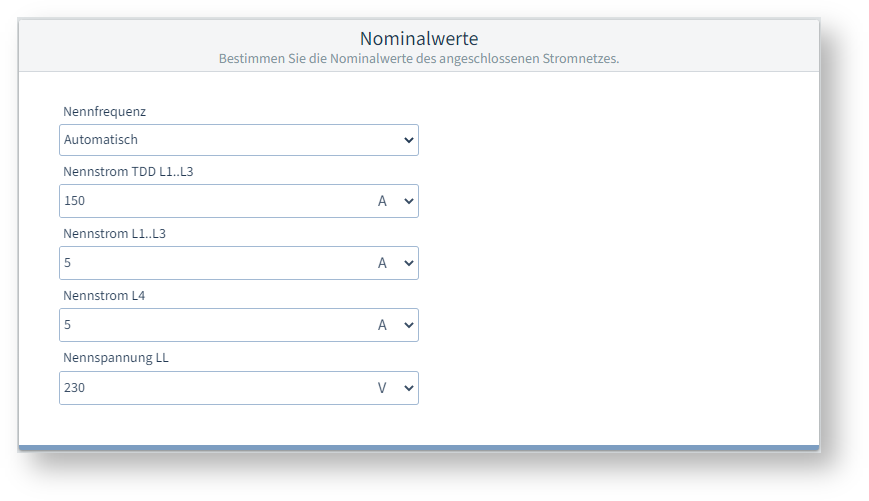Click the 'Nennstrom TDD L1..L3' label
Screen dimensions: 869x501
(128, 172)
